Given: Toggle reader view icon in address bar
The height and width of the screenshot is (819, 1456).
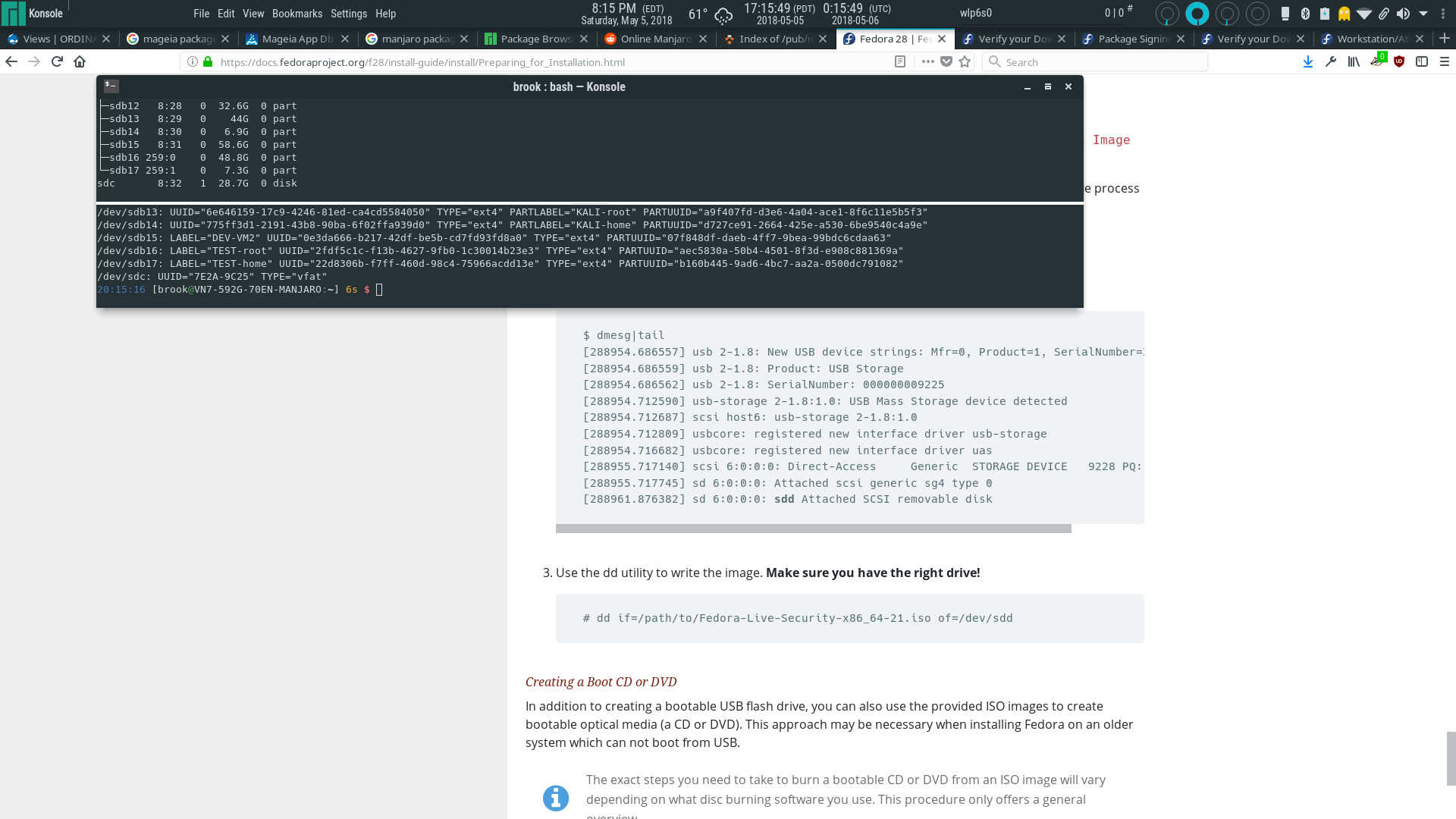Looking at the screenshot, I should (900, 61).
